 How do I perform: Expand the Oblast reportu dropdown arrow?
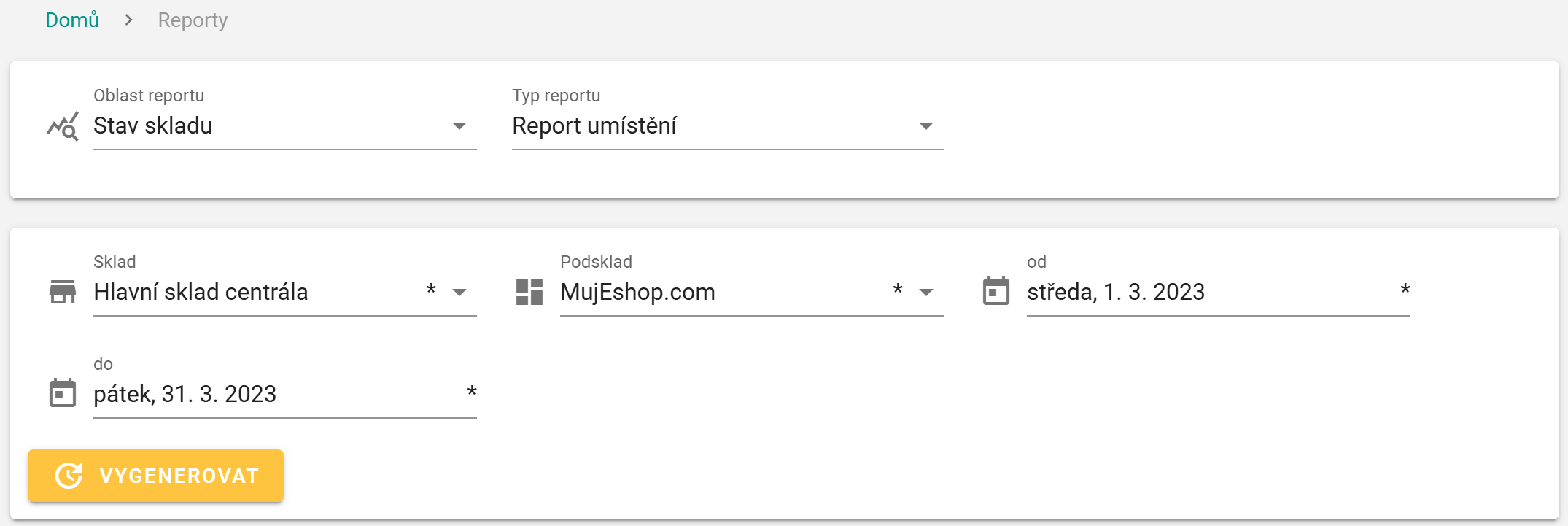point(459,126)
